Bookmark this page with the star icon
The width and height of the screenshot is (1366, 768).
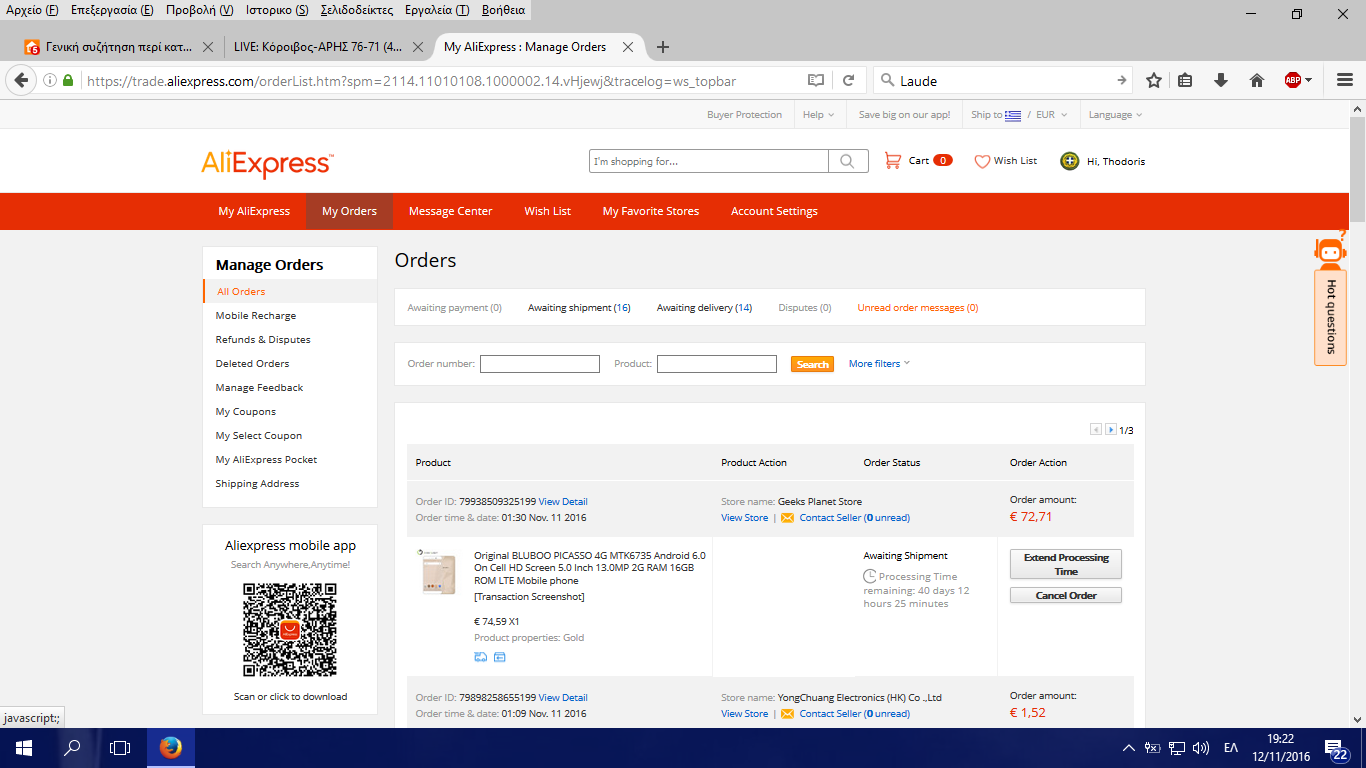1154,81
